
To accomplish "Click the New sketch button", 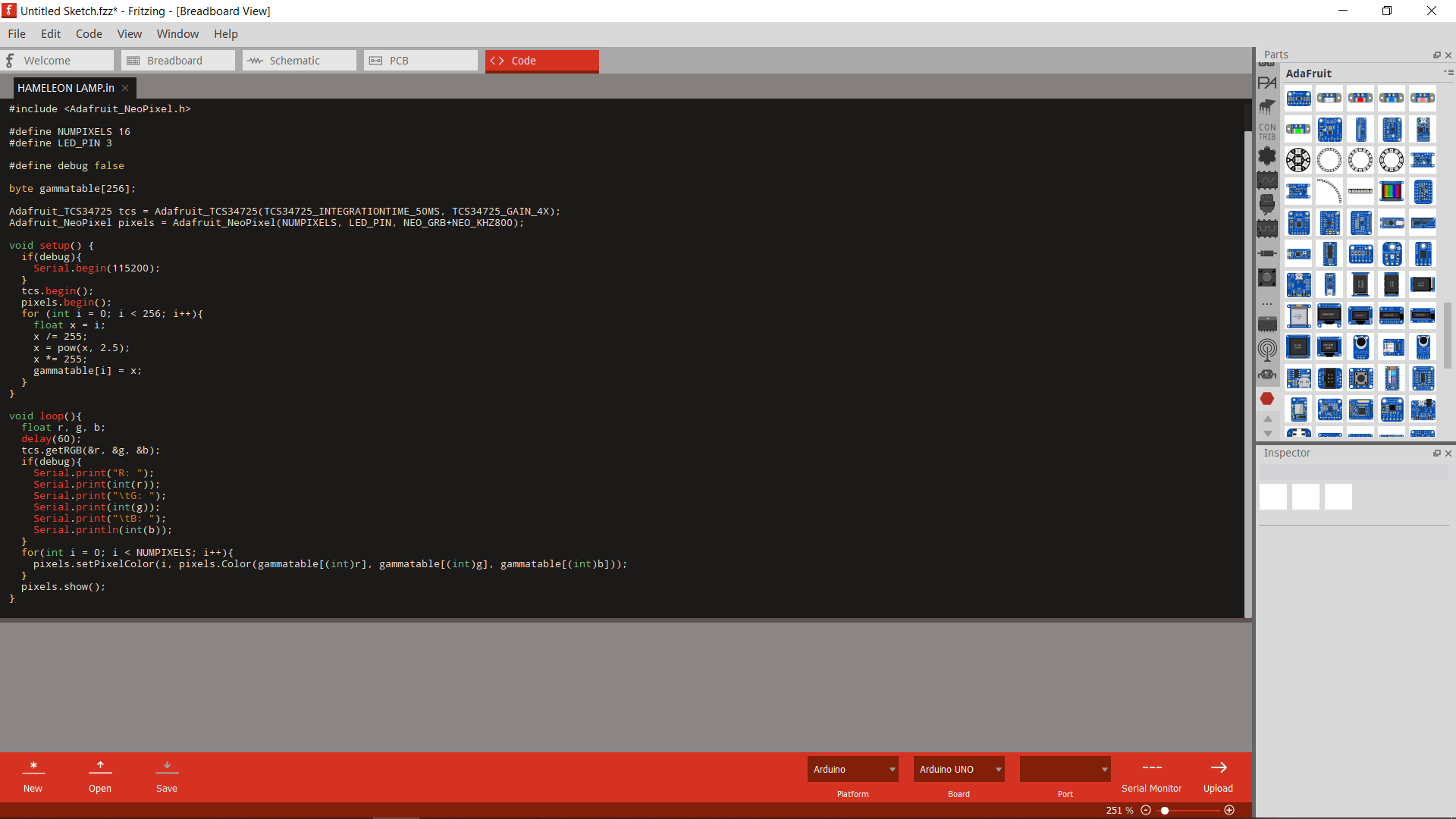I will pyautogui.click(x=33, y=777).
